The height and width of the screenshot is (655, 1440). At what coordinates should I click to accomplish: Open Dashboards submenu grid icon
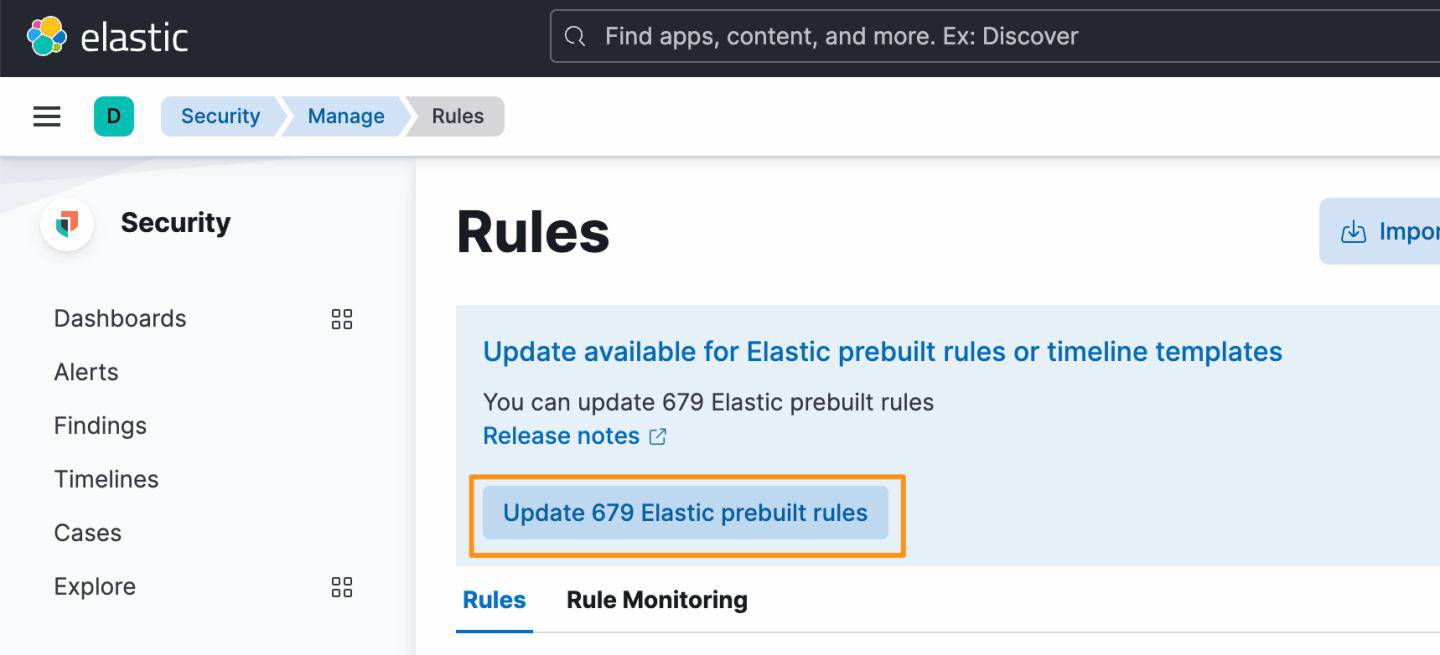coord(342,319)
